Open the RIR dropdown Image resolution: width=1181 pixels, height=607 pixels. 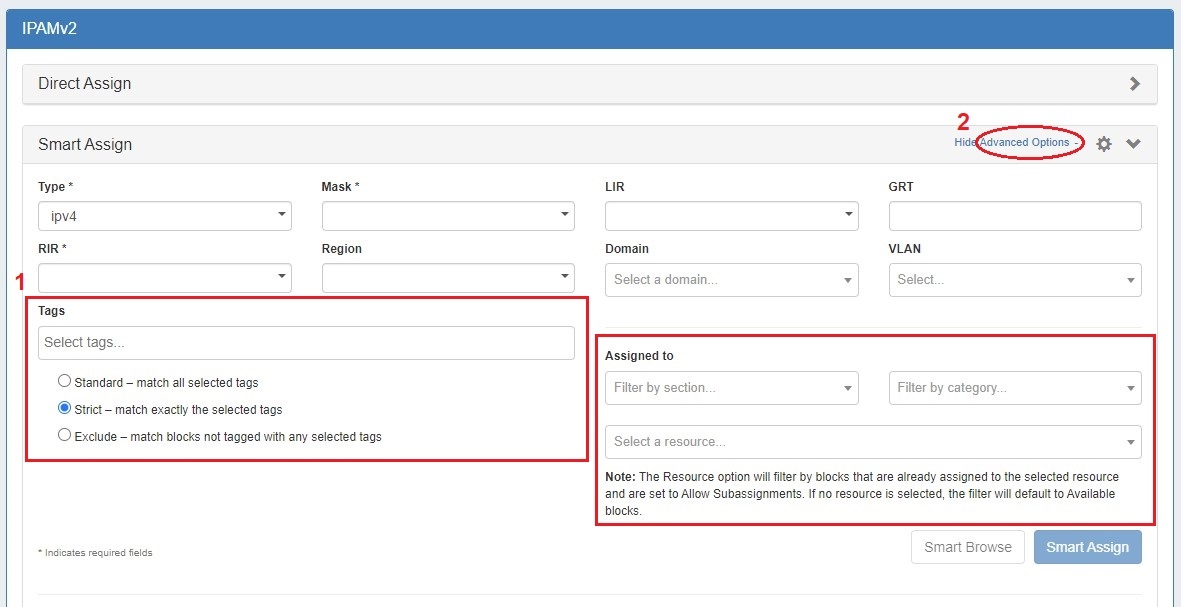[x=165, y=278]
